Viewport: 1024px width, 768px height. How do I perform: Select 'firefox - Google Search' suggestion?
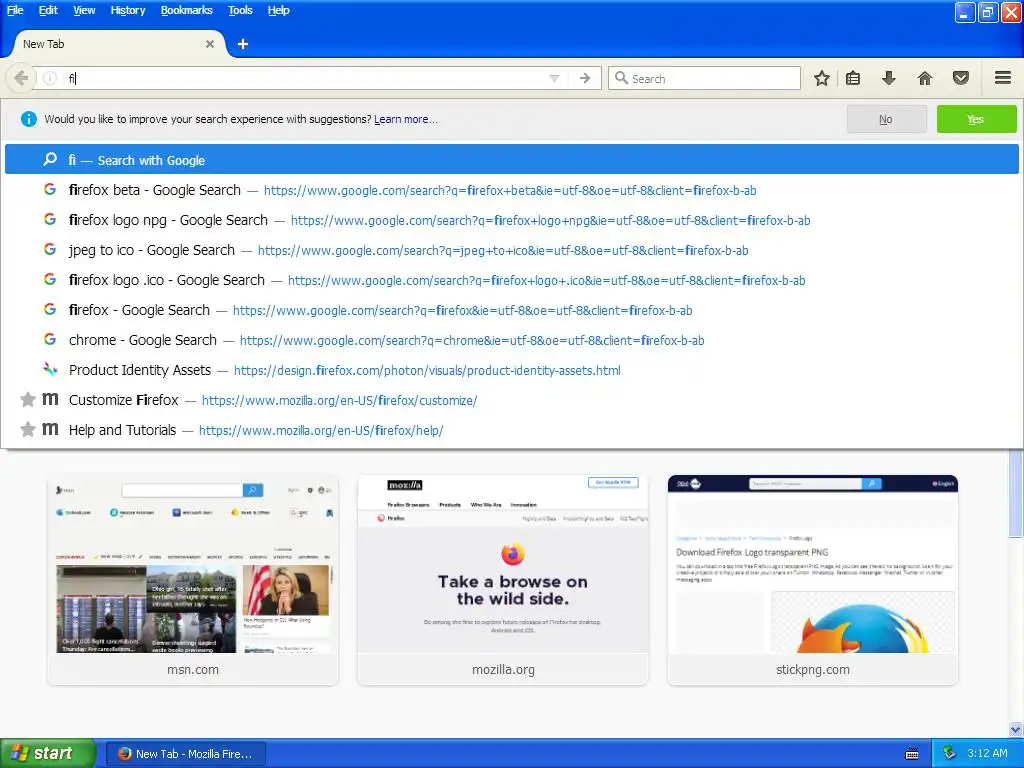[511, 310]
